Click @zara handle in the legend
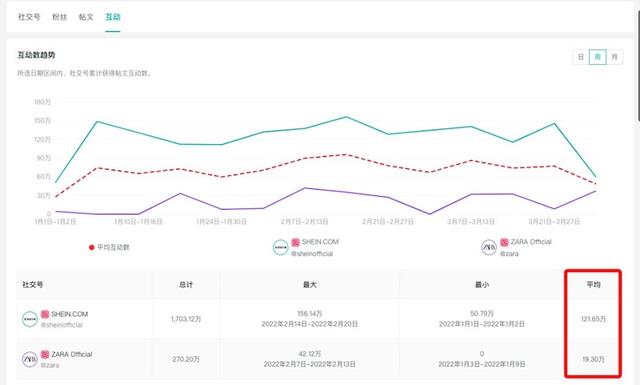The image size is (640, 385). coord(509,254)
